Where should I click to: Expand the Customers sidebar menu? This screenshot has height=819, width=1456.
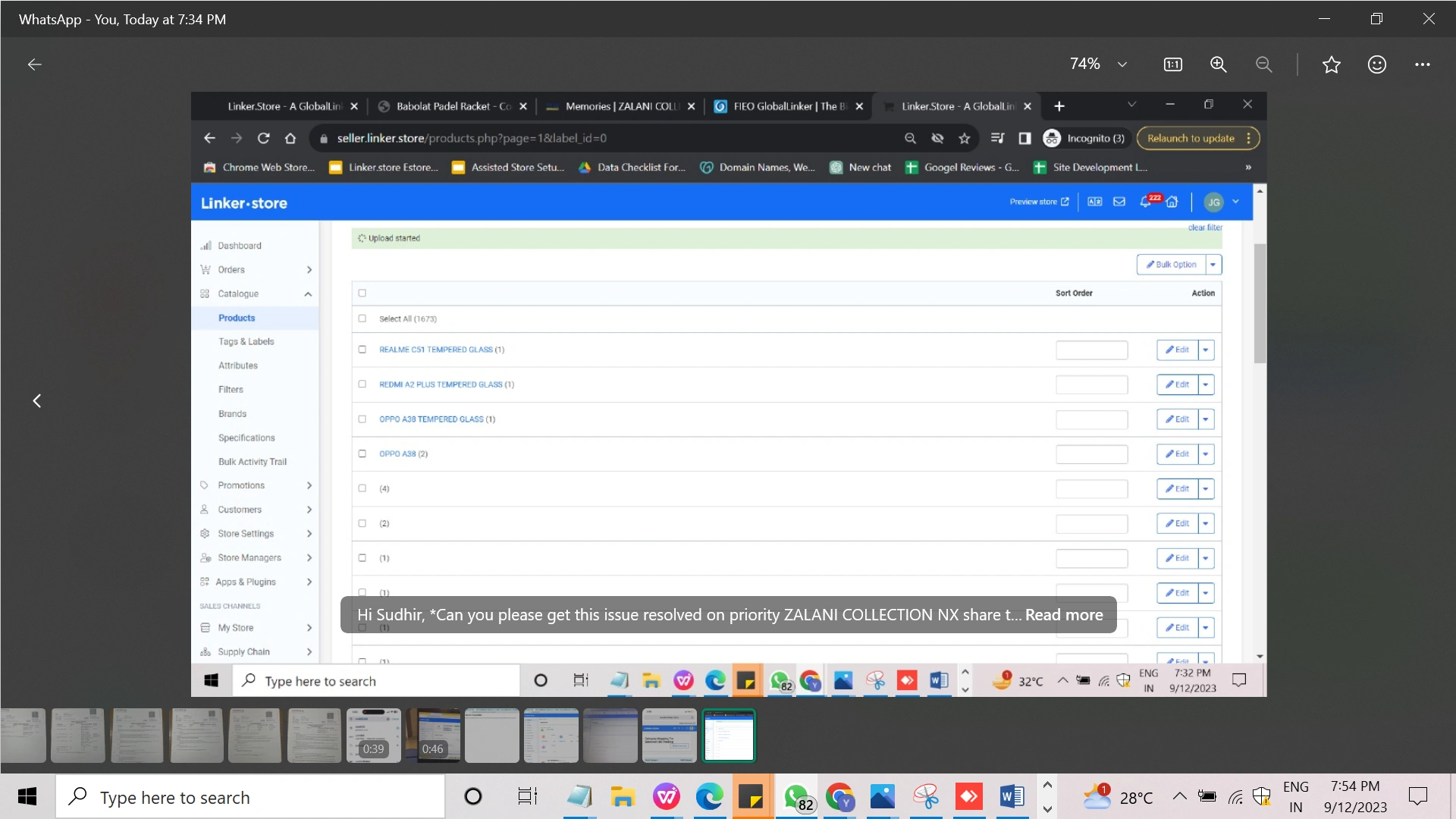coord(256,510)
